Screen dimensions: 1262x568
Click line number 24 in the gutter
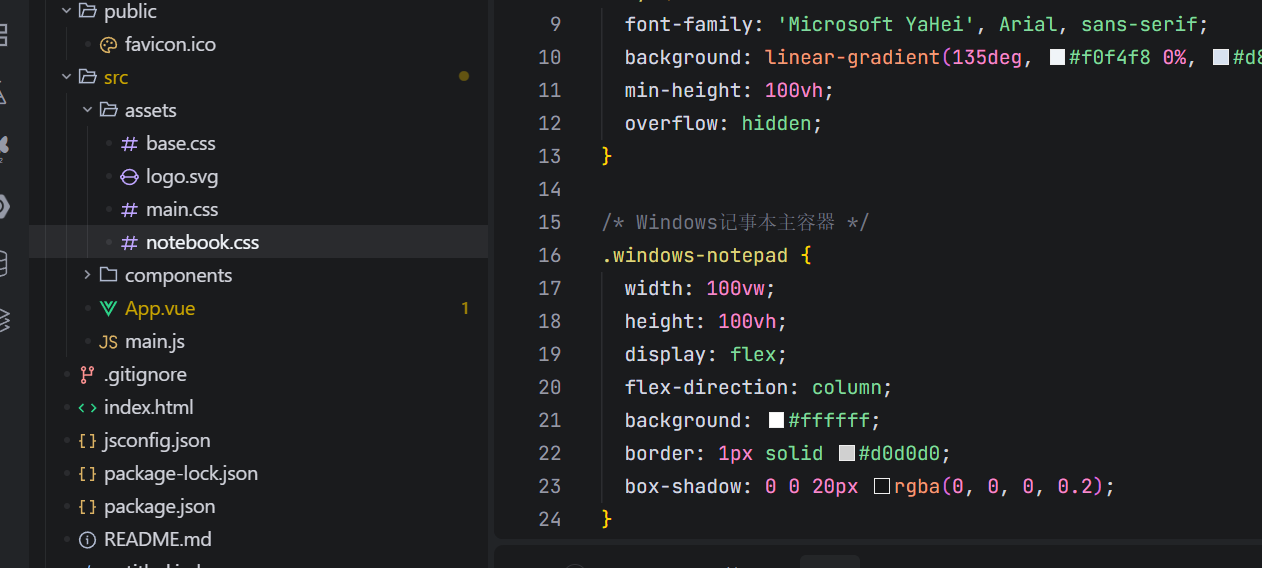pyautogui.click(x=549, y=519)
